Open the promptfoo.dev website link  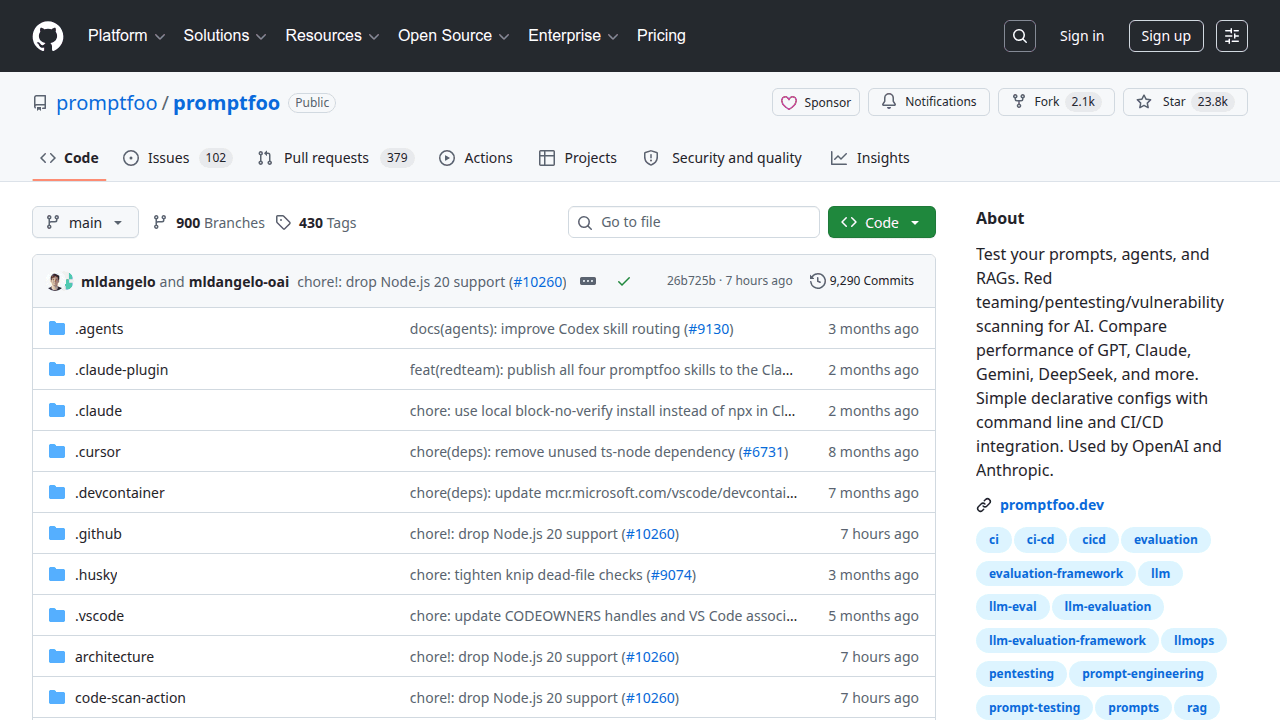tap(1052, 505)
